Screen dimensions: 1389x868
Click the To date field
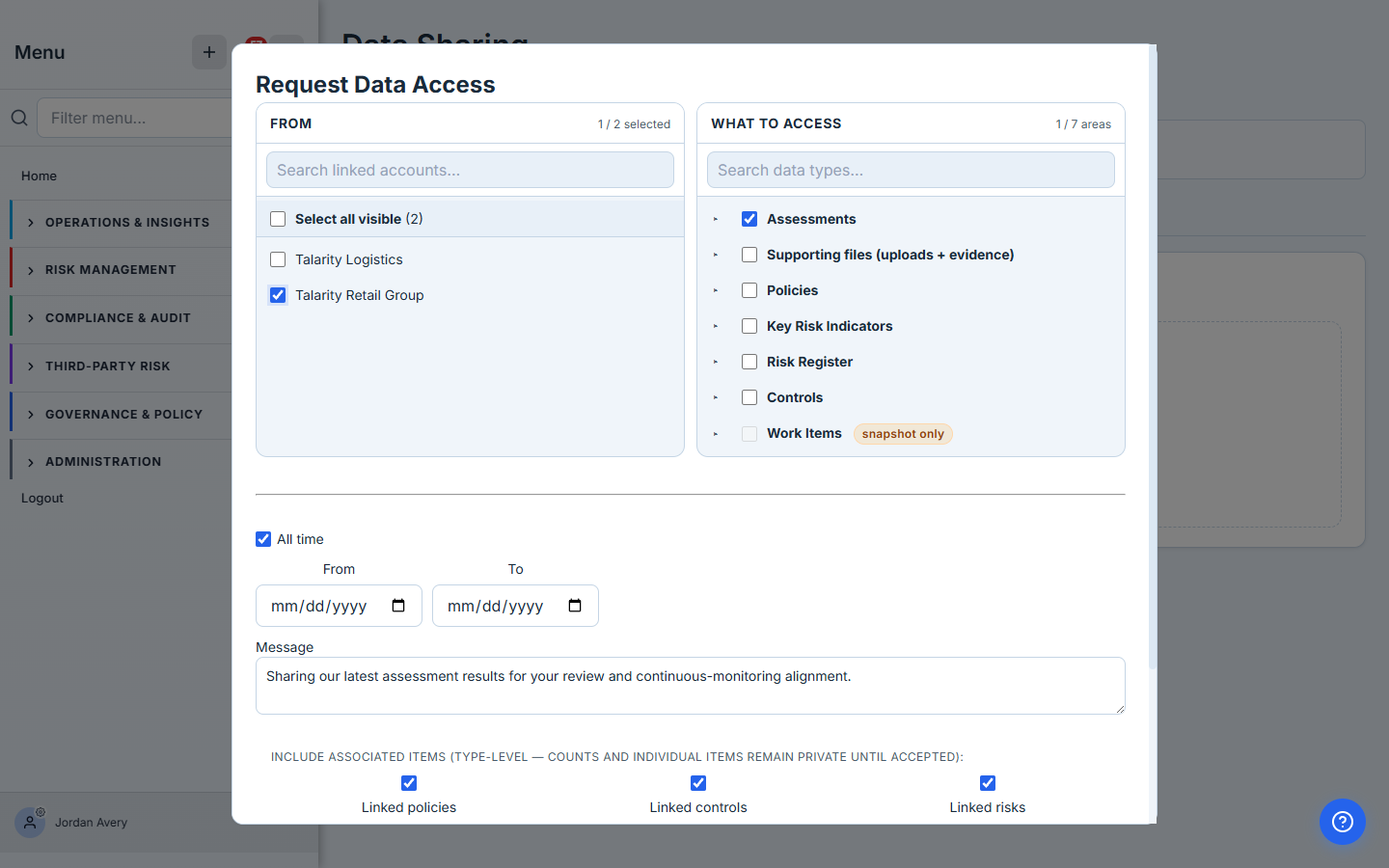pos(515,606)
